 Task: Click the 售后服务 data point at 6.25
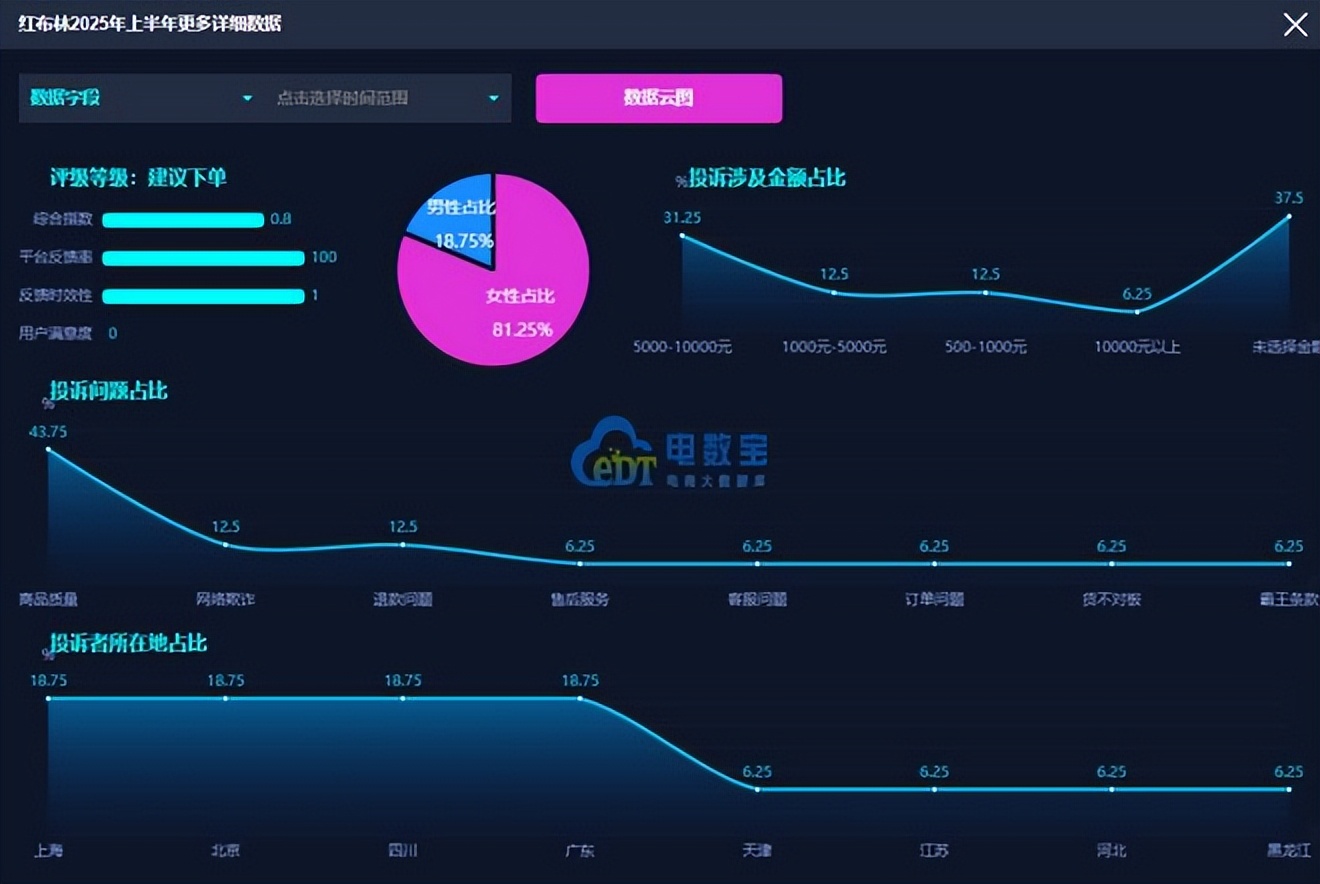click(x=580, y=564)
